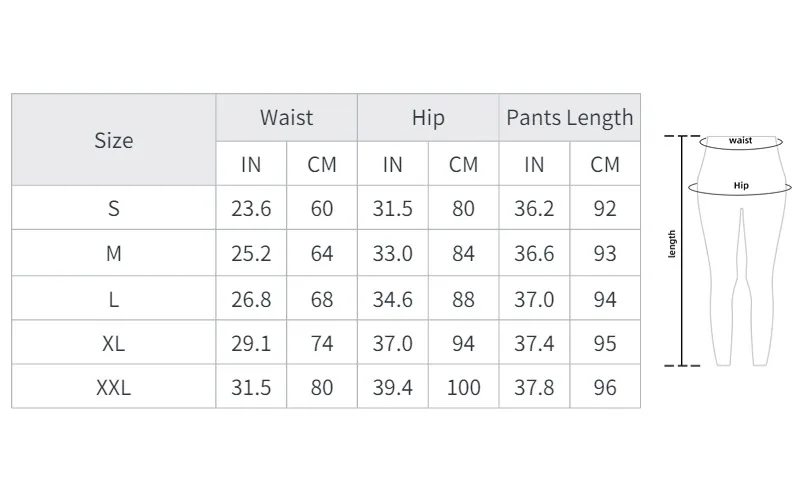800x500 pixels.
Task: Click the Pants Length column header
Action: click(569, 117)
